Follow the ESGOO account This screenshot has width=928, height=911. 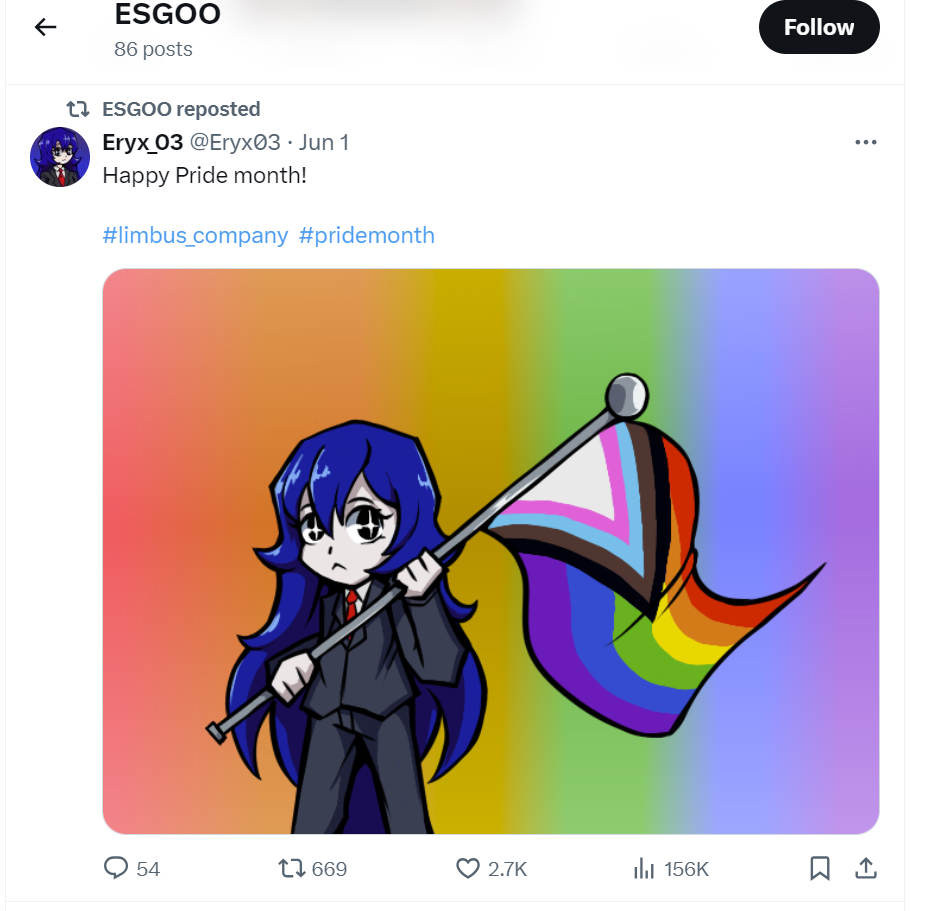click(x=819, y=27)
